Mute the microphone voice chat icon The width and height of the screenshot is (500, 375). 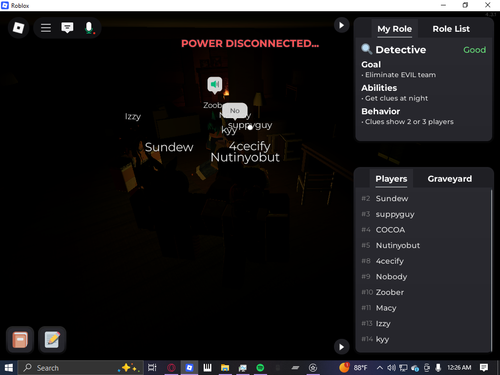click(x=89, y=28)
